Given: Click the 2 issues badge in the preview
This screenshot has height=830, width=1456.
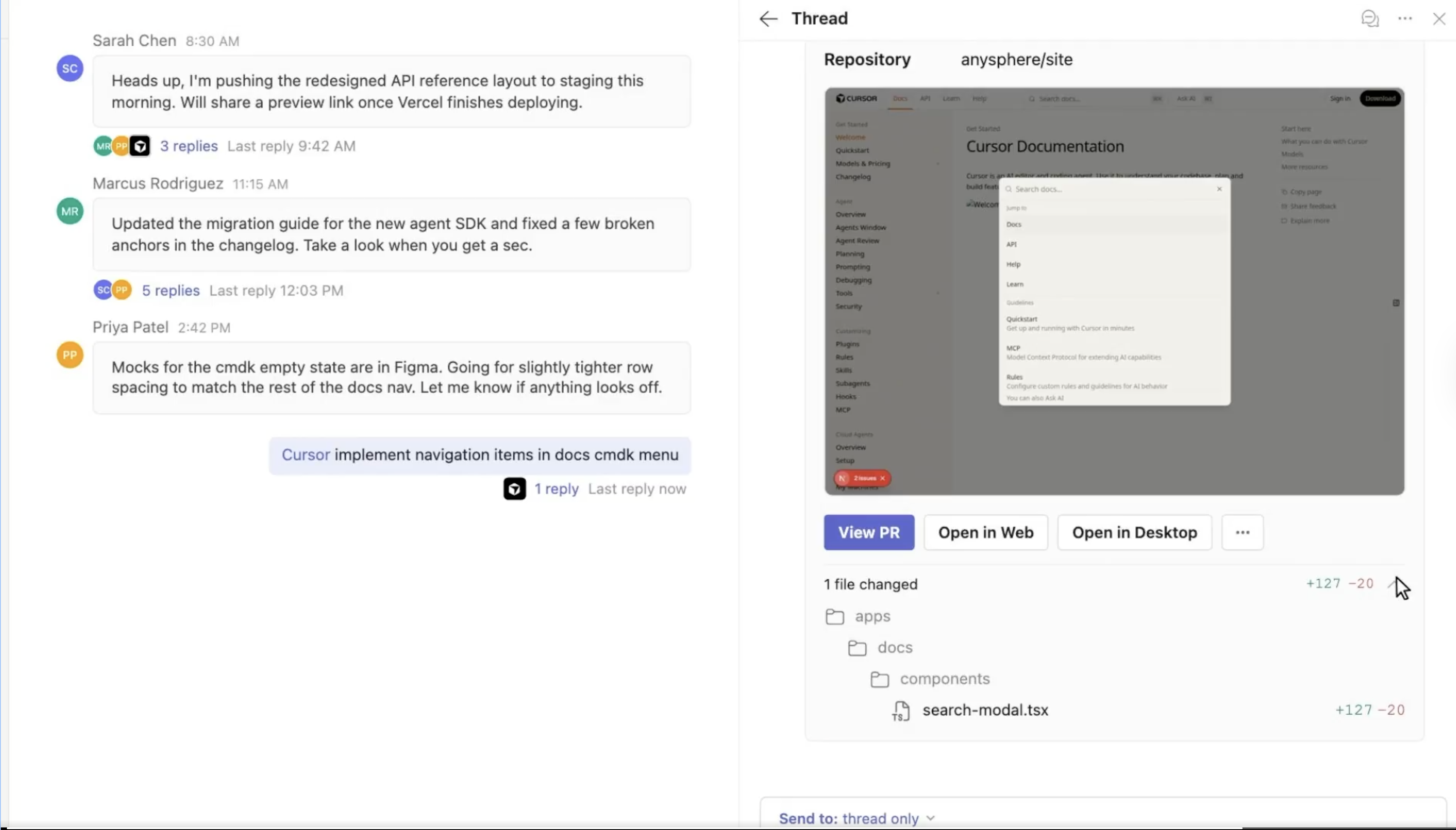Looking at the screenshot, I should 862,478.
